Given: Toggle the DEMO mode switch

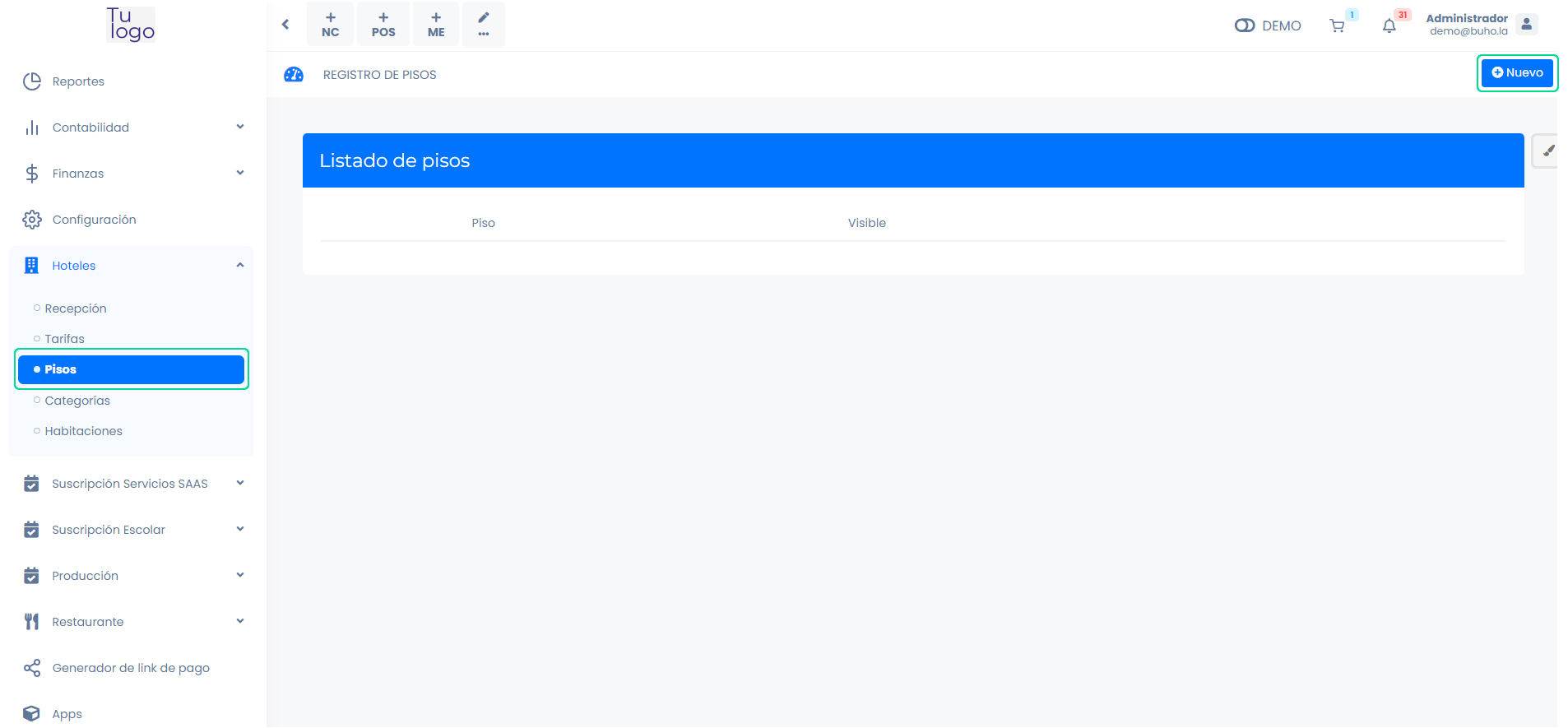Looking at the screenshot, I should 1244,26.
